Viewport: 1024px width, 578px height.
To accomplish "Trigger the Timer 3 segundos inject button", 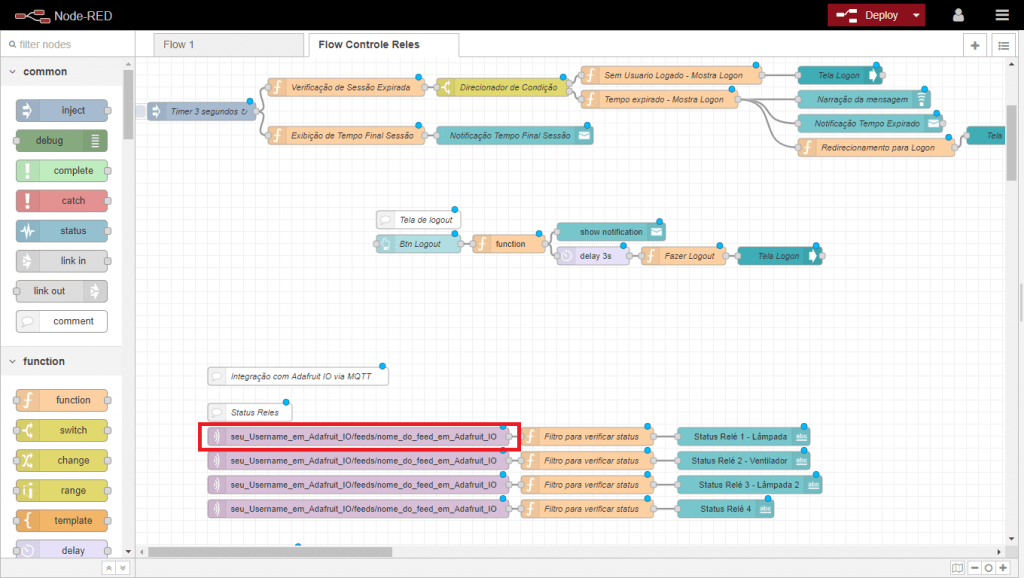I will [140, 111].
